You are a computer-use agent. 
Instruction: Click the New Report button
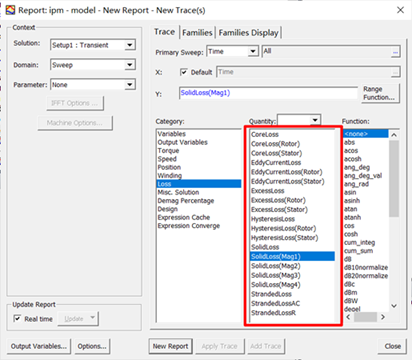pyautogui.click(x=170, y=346)
